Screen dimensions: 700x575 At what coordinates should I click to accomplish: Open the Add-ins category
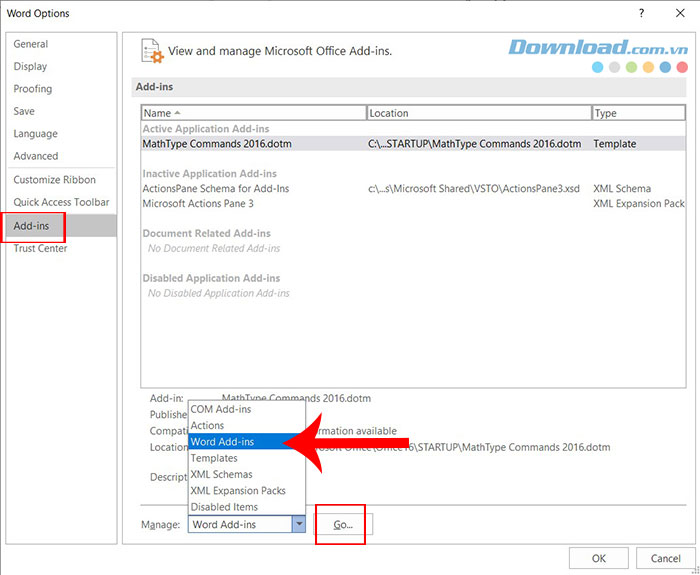coord(31,226)
